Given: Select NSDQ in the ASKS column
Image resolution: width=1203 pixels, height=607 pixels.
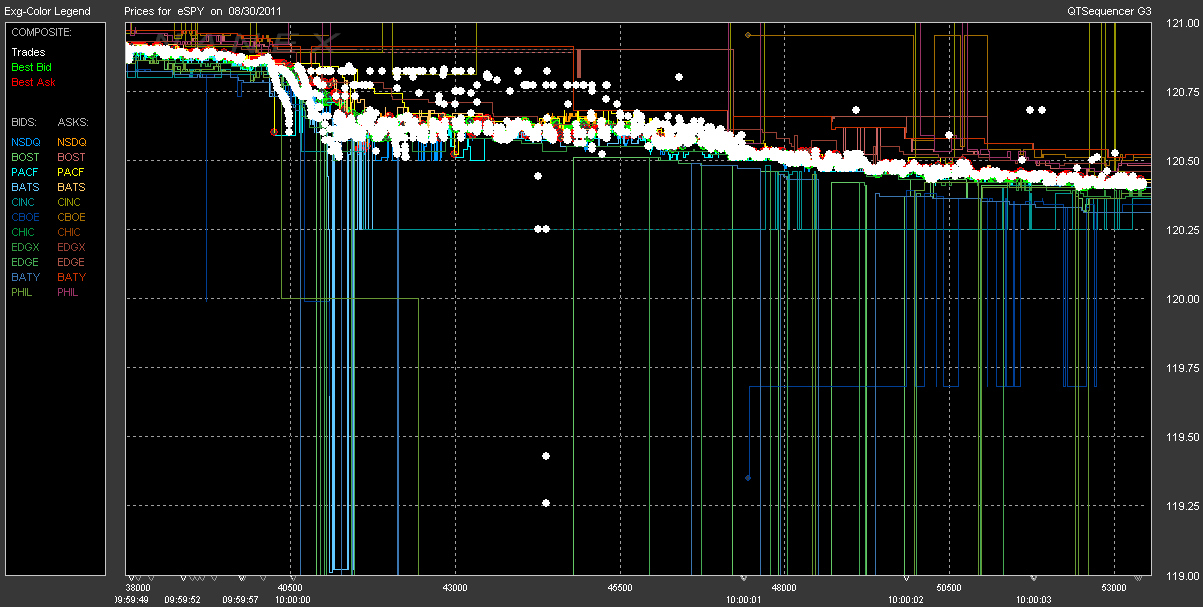Looking at the screenshot, I should [x=72, y=142].
